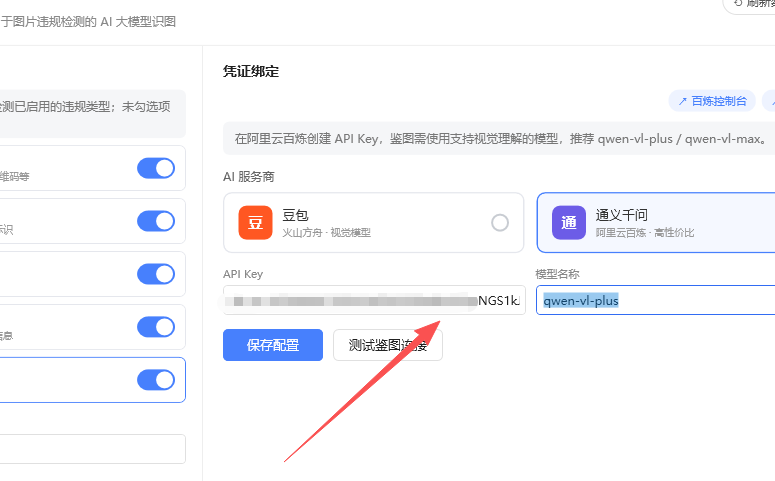Toggle the third violation type switch

click(156, 274)
